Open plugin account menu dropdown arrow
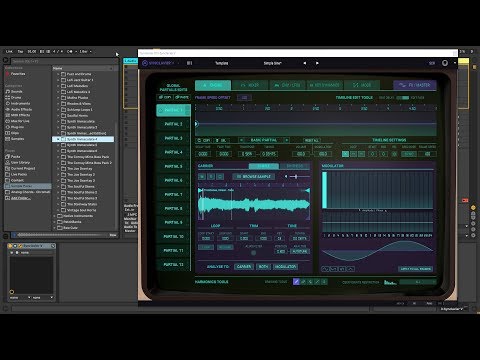 (x=455, y=63)
